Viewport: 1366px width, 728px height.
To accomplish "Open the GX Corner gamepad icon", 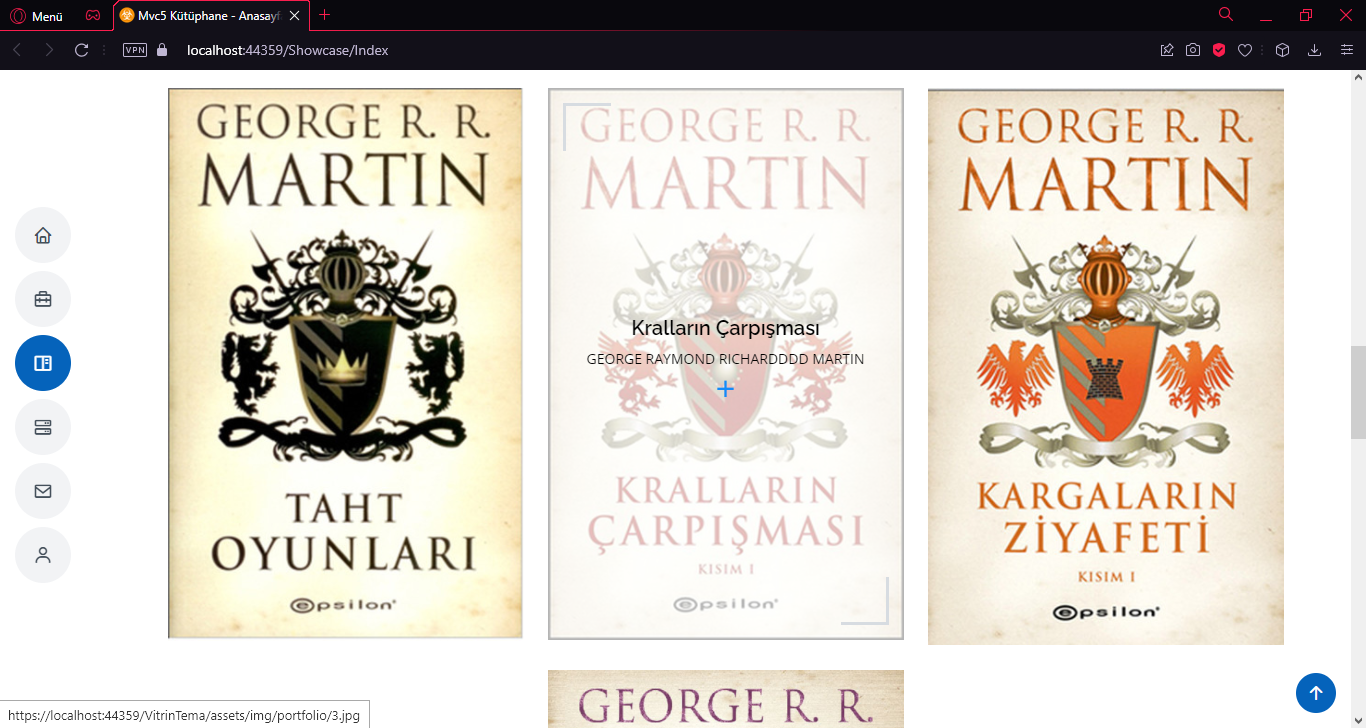I will (92, 16).
